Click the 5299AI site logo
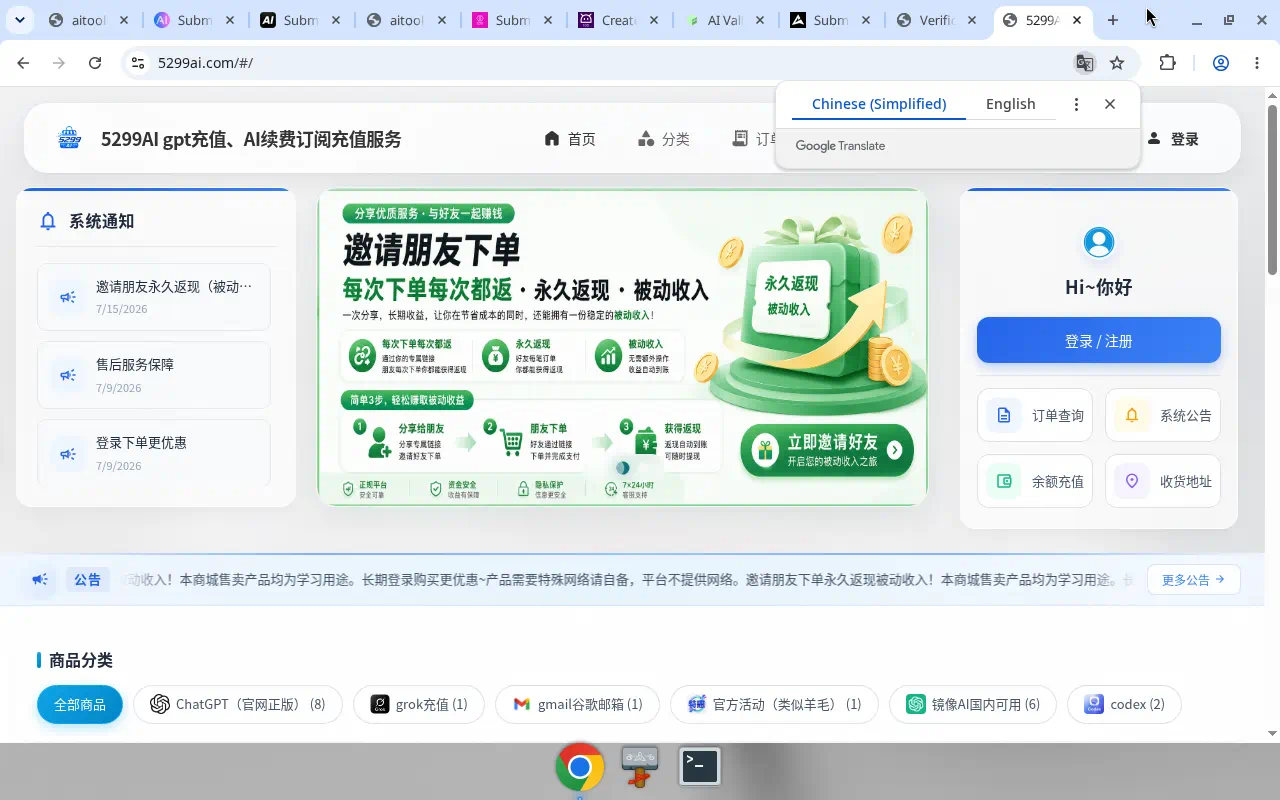 coord(69,138)
